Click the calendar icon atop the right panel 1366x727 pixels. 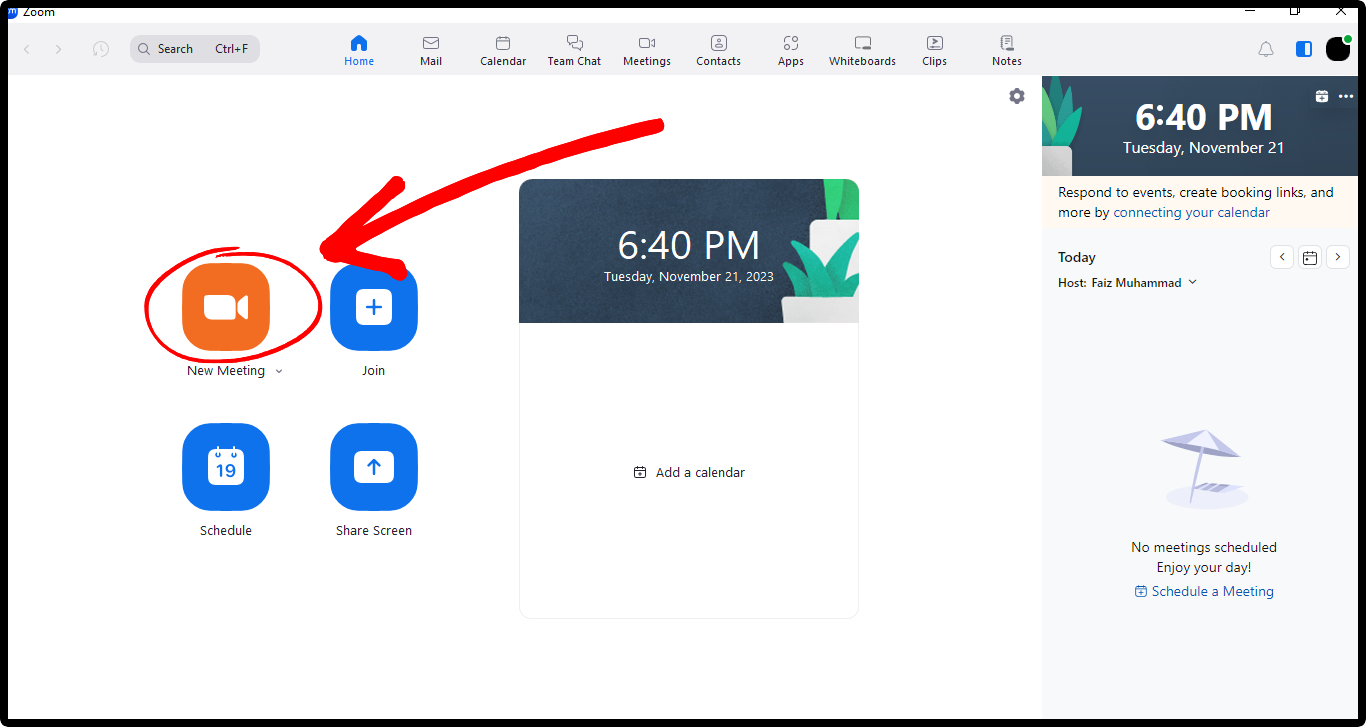1322,96
